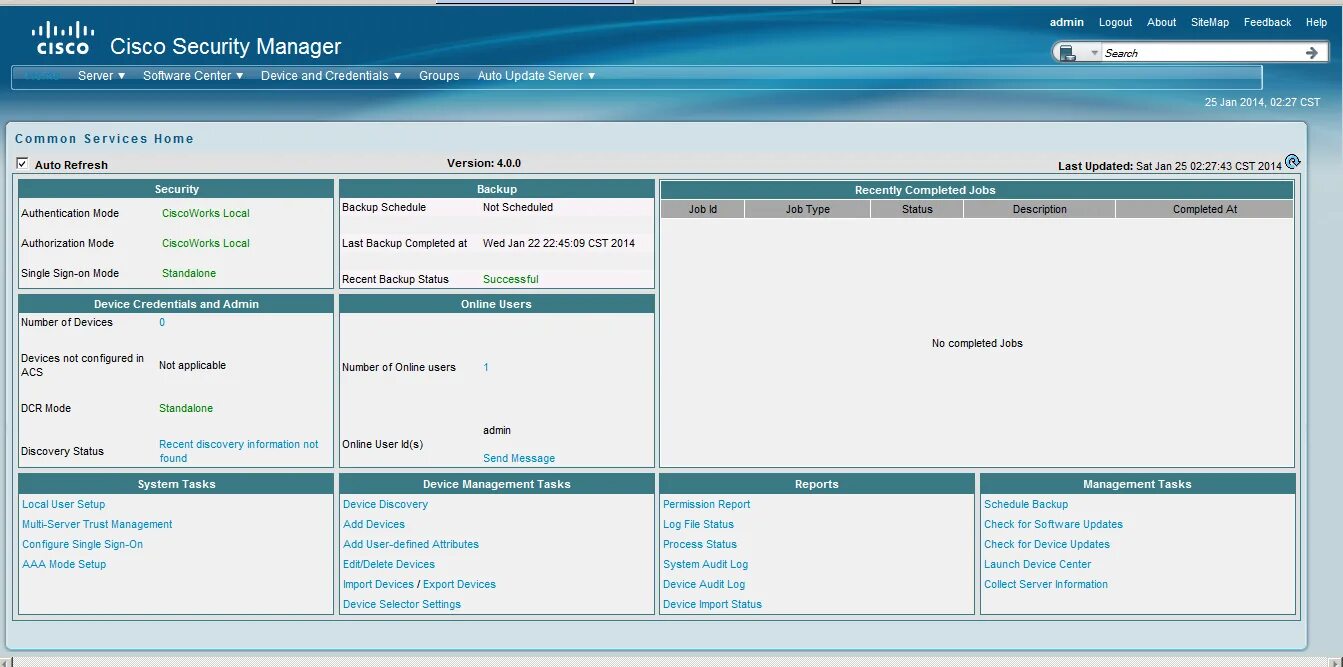Image resolution: width=1343 pixels, height=667 pixels.
Task: Click the Version: 4.0.0 text
Action: point(484,163)
